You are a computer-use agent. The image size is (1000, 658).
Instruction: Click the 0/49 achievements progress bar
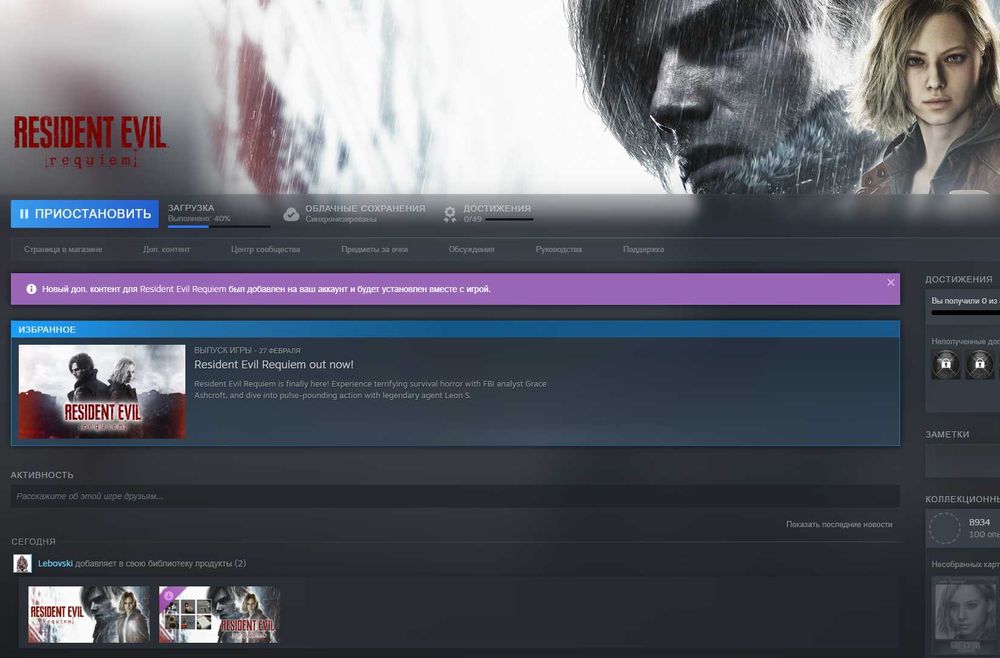(509, 219)
